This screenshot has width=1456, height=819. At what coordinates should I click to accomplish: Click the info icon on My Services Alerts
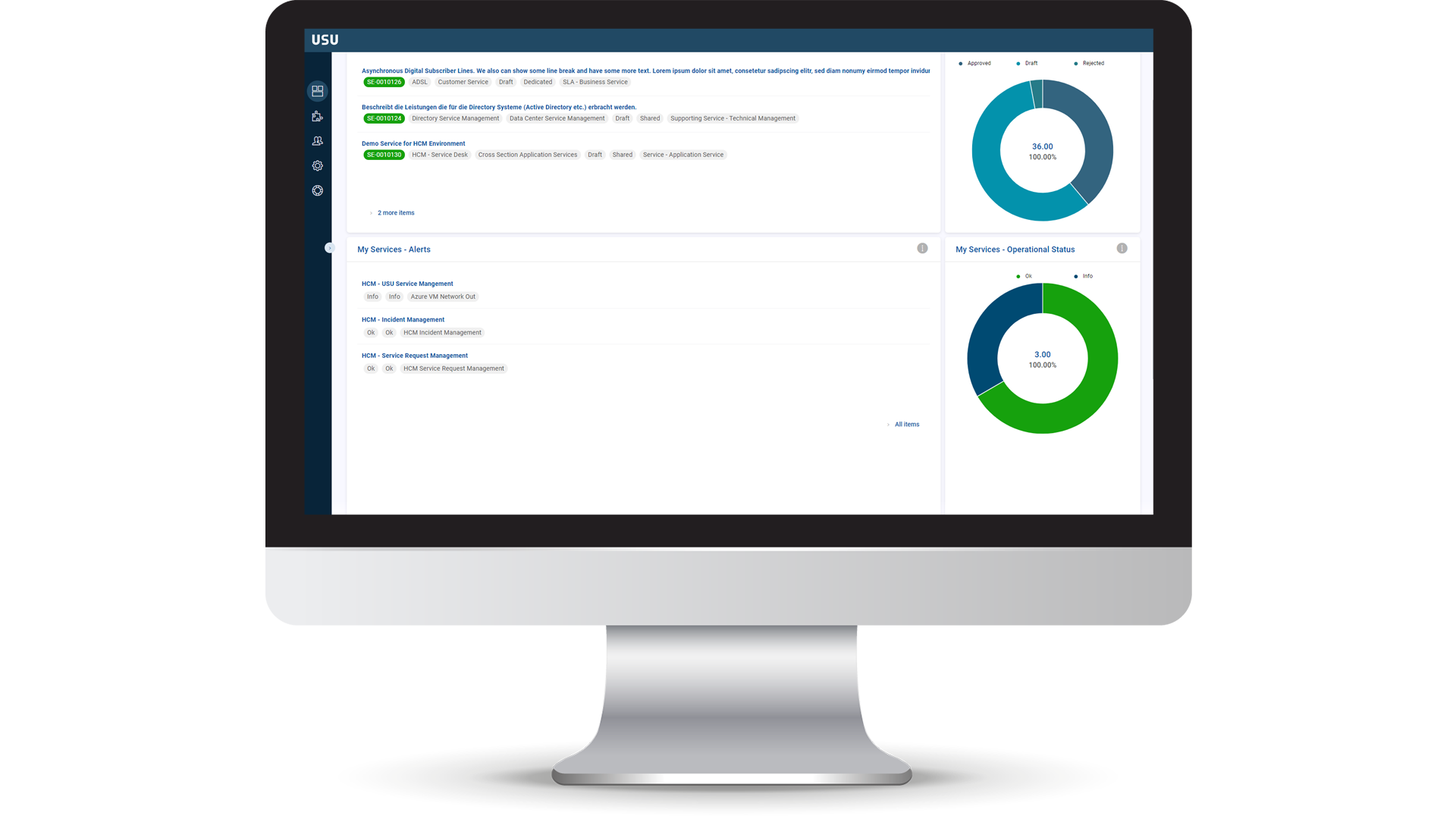922,248
